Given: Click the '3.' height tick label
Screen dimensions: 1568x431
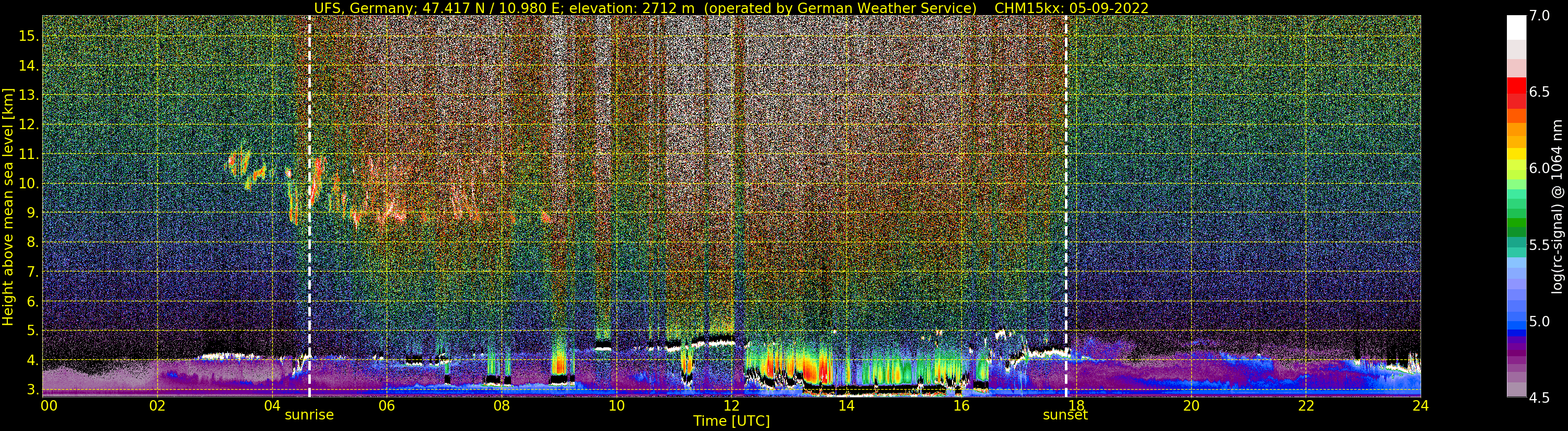Looking at the screenshot, I should [x=32, y=390].
